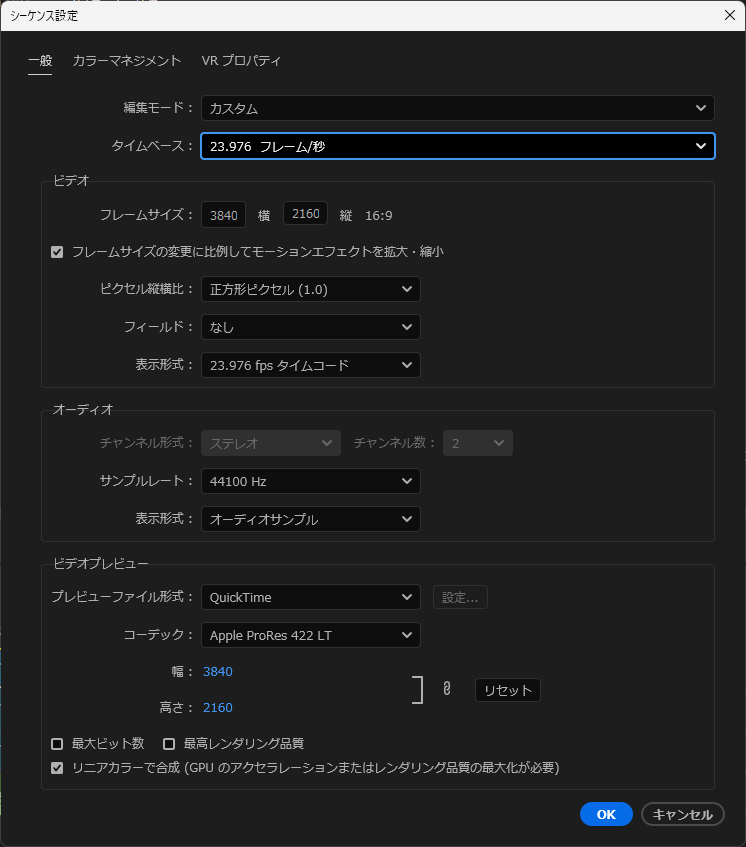Open video 表示形式 timecode dropdown

coord(311,365)
